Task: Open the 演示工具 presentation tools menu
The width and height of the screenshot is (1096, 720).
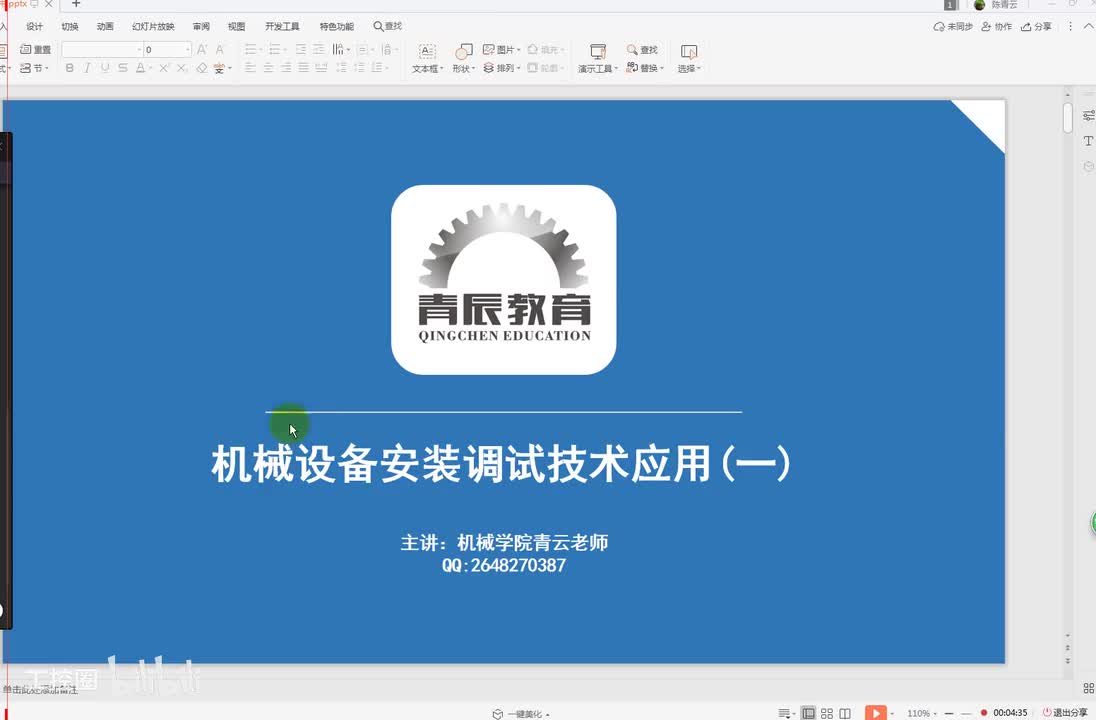Action: click(598, 59)
